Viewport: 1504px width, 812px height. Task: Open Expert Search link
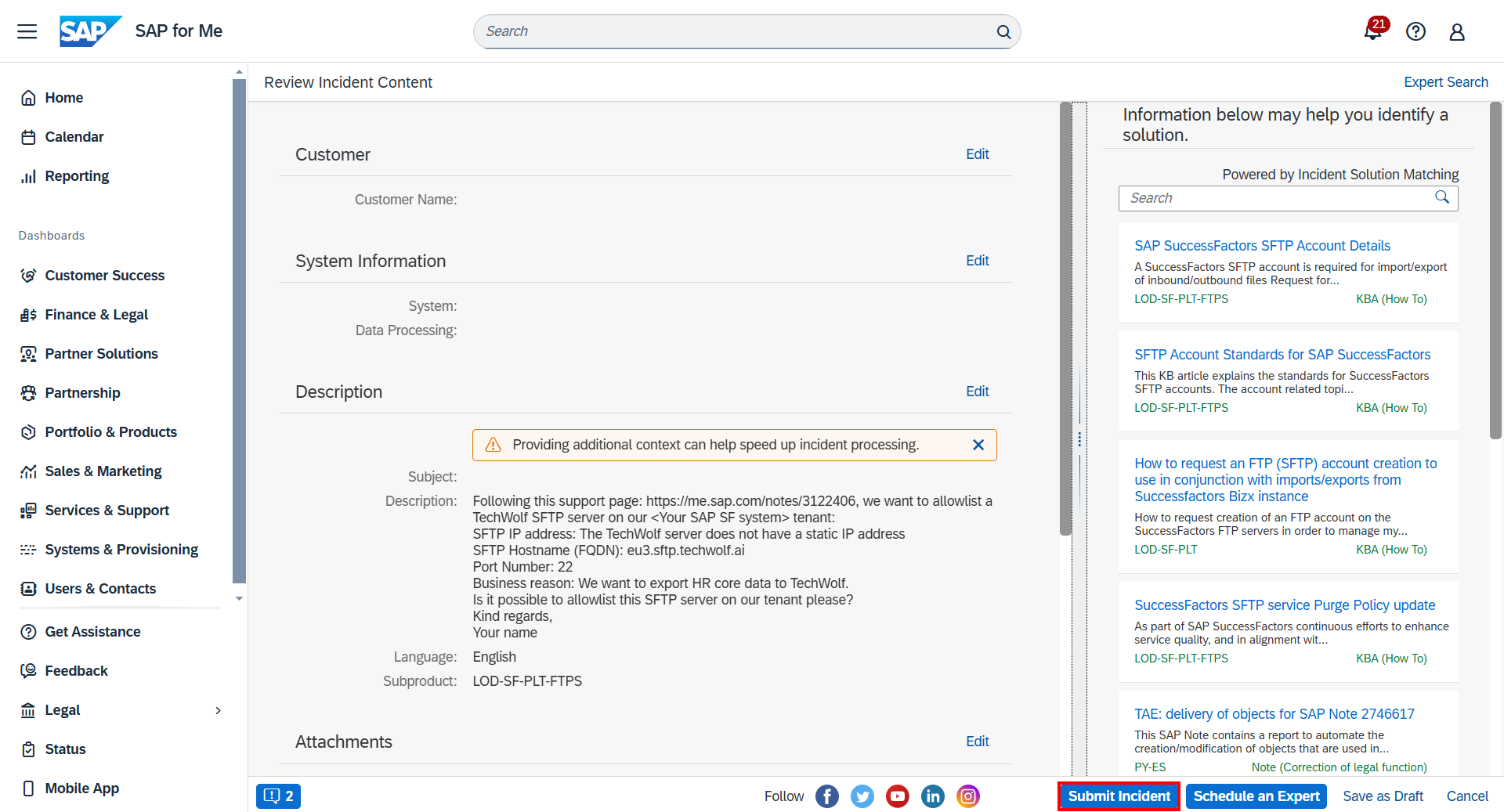(x=1445, y=82)
